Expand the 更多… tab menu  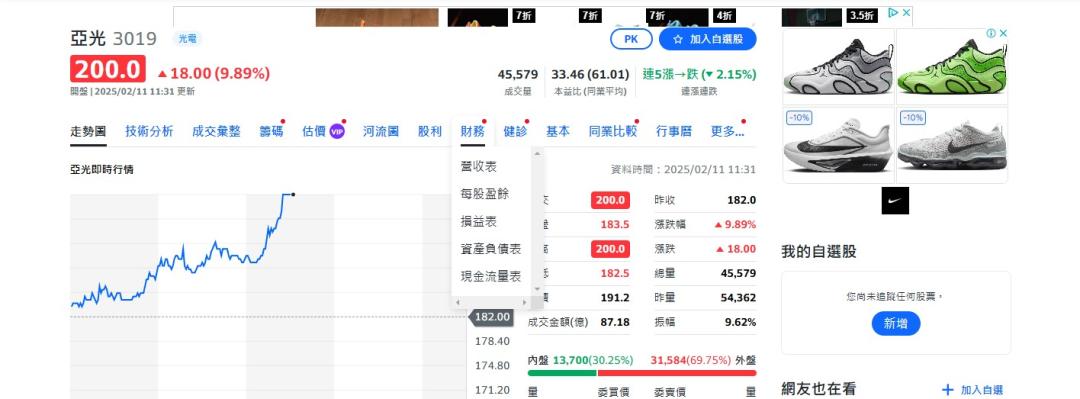(728, 131)
